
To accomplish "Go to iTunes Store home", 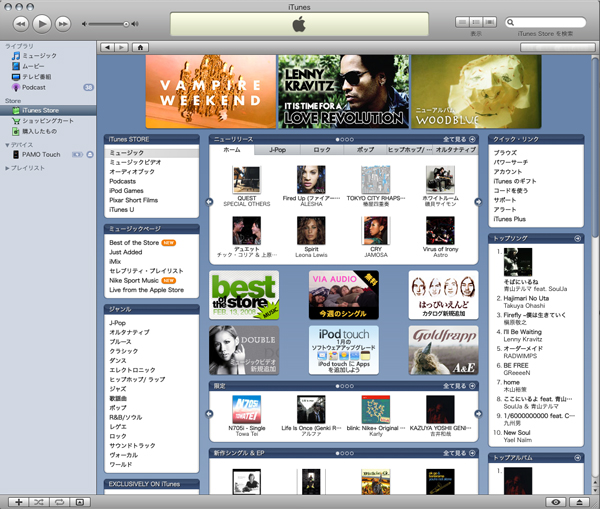I will point(140,47).
